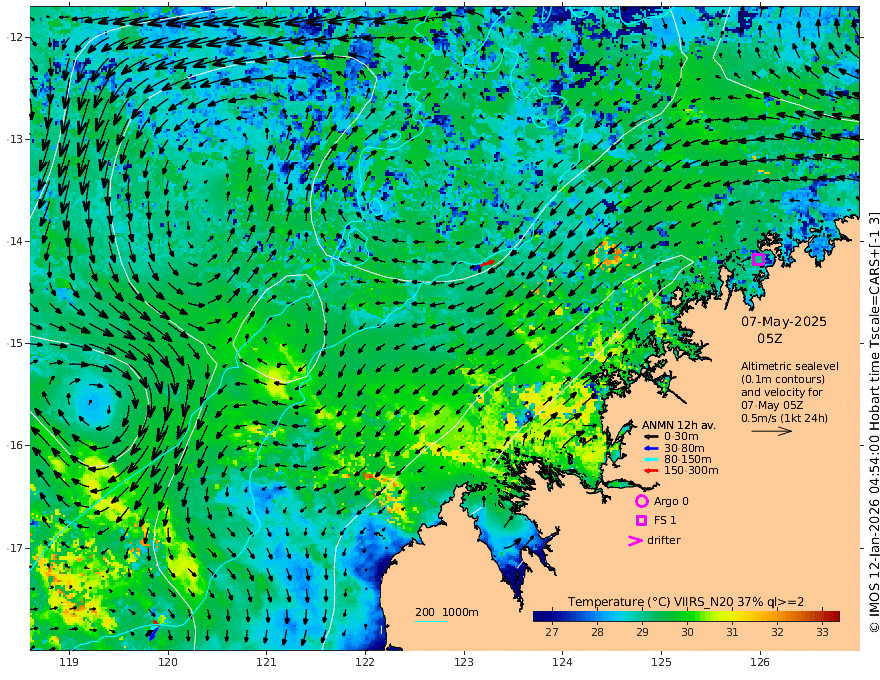Click the 120 longitude axis label
The image size is (880, 680).
168,662
